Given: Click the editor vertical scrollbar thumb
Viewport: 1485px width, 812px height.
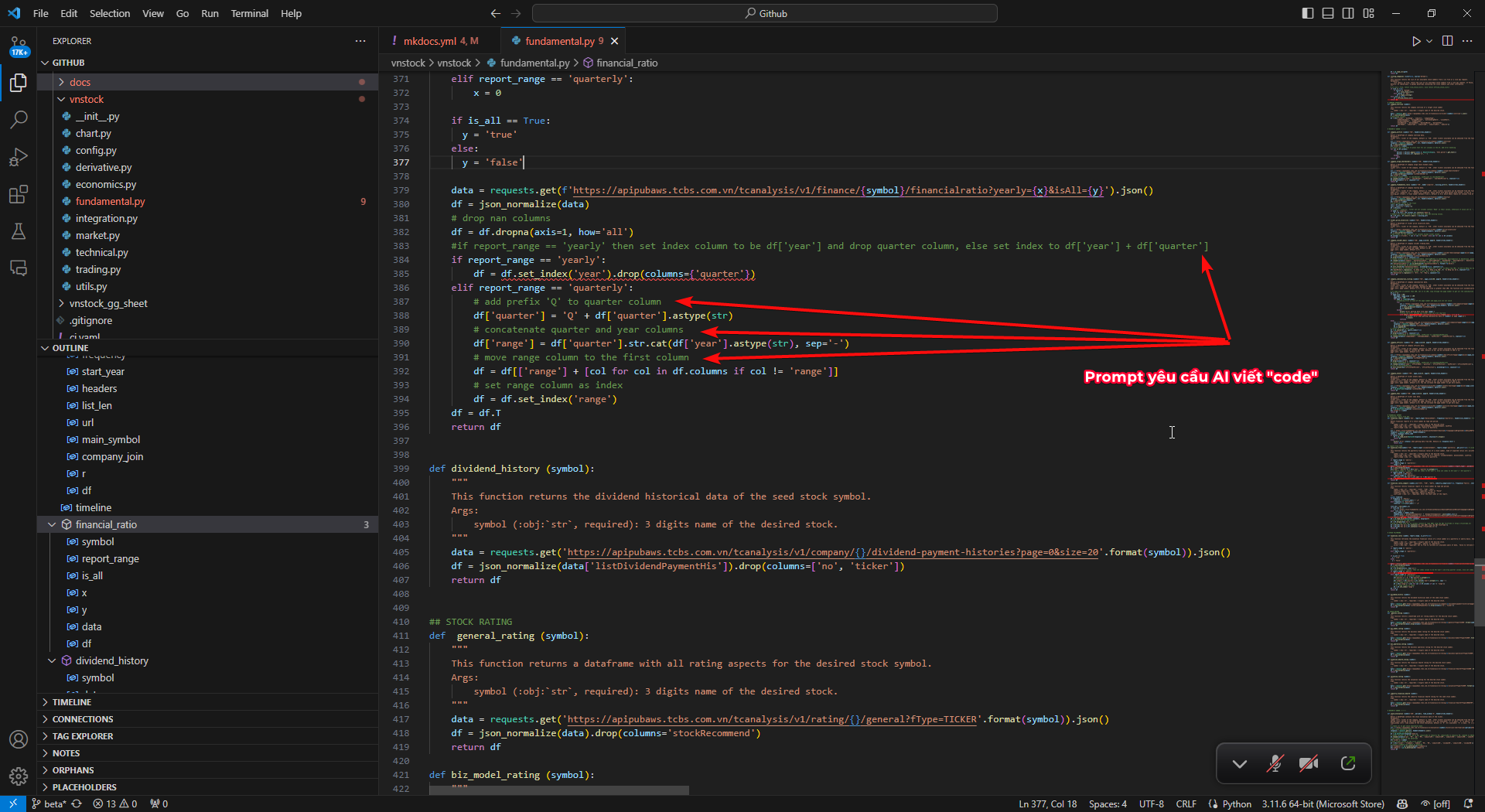Looking at the screenshot, I should 1480,592.
